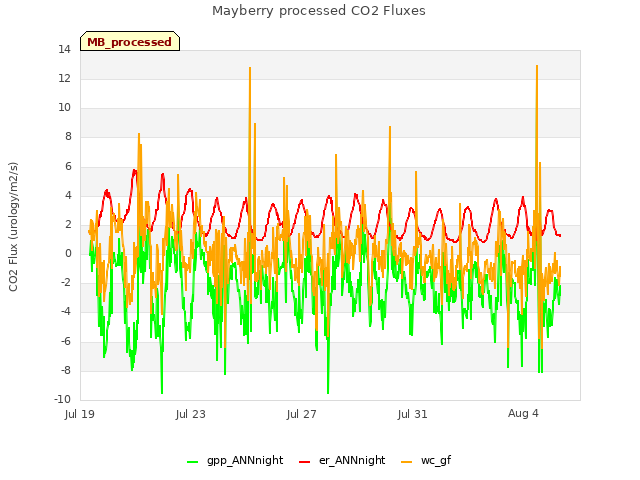The width and height of the screenshot is (640, 480).
Task: Toggle the gpp_ANNnight legend entry
Action: (x=235, y=460)
